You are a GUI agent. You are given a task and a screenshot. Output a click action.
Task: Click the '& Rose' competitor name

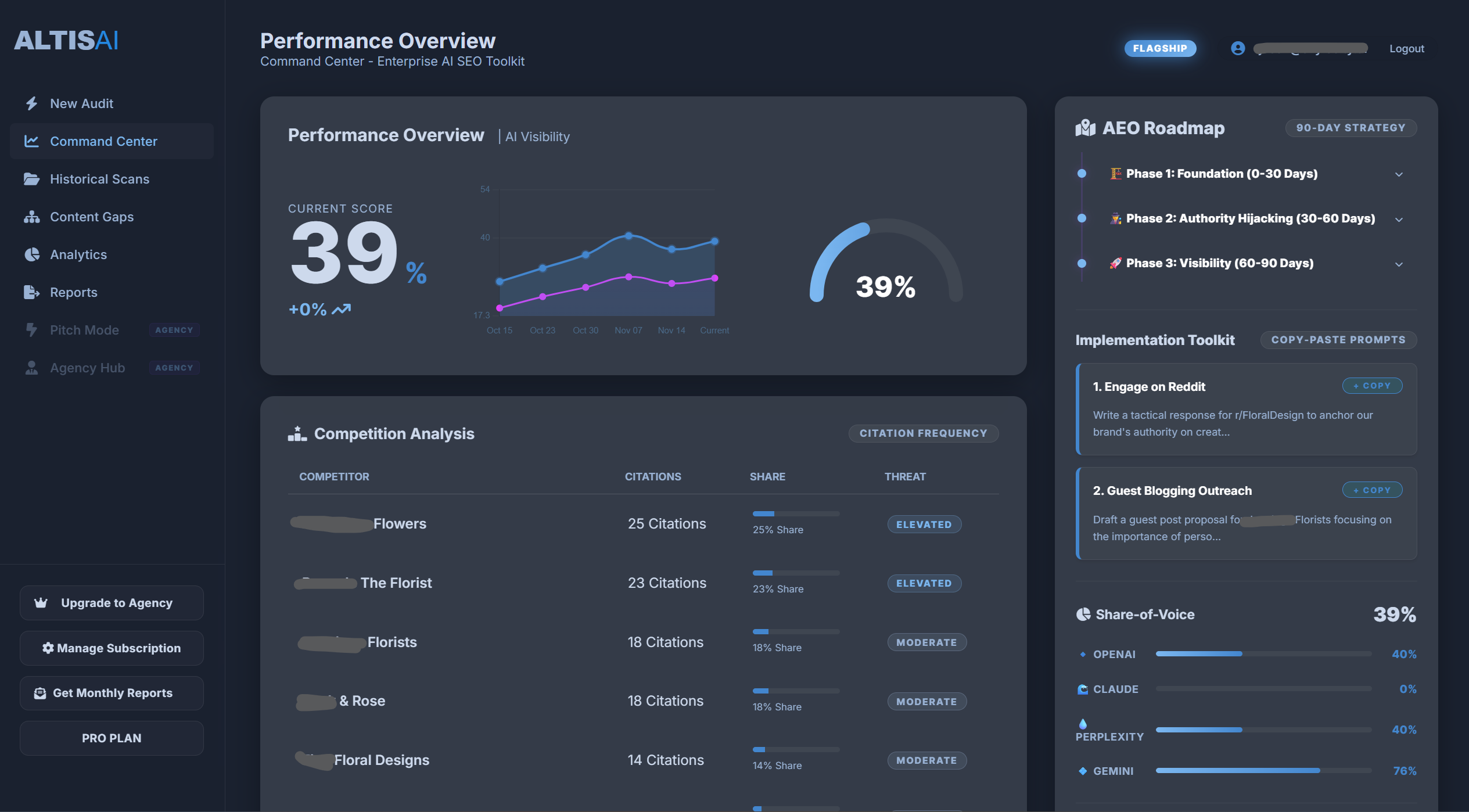[x=362, y=701]
